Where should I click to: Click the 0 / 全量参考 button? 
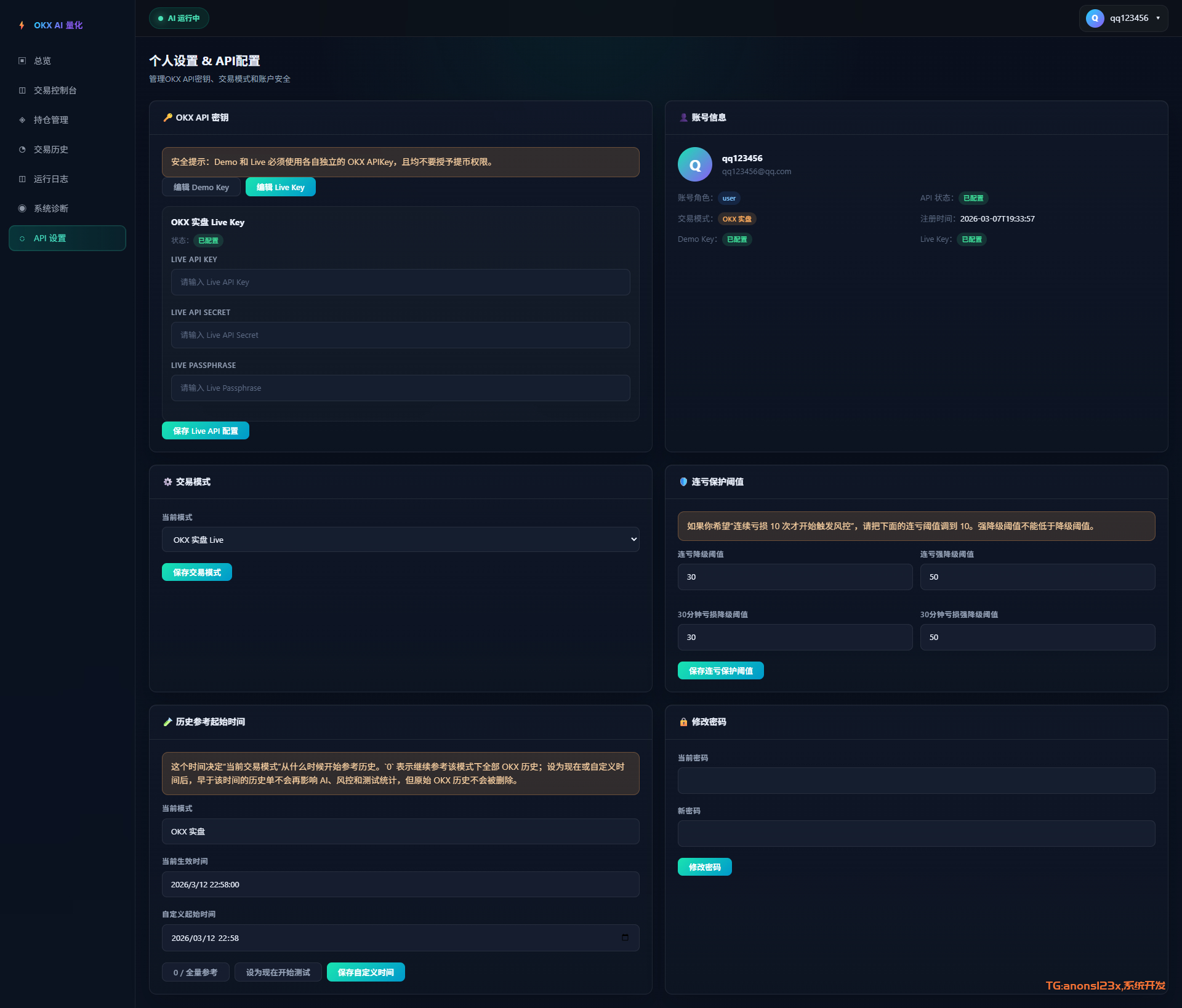coord(195,972)
